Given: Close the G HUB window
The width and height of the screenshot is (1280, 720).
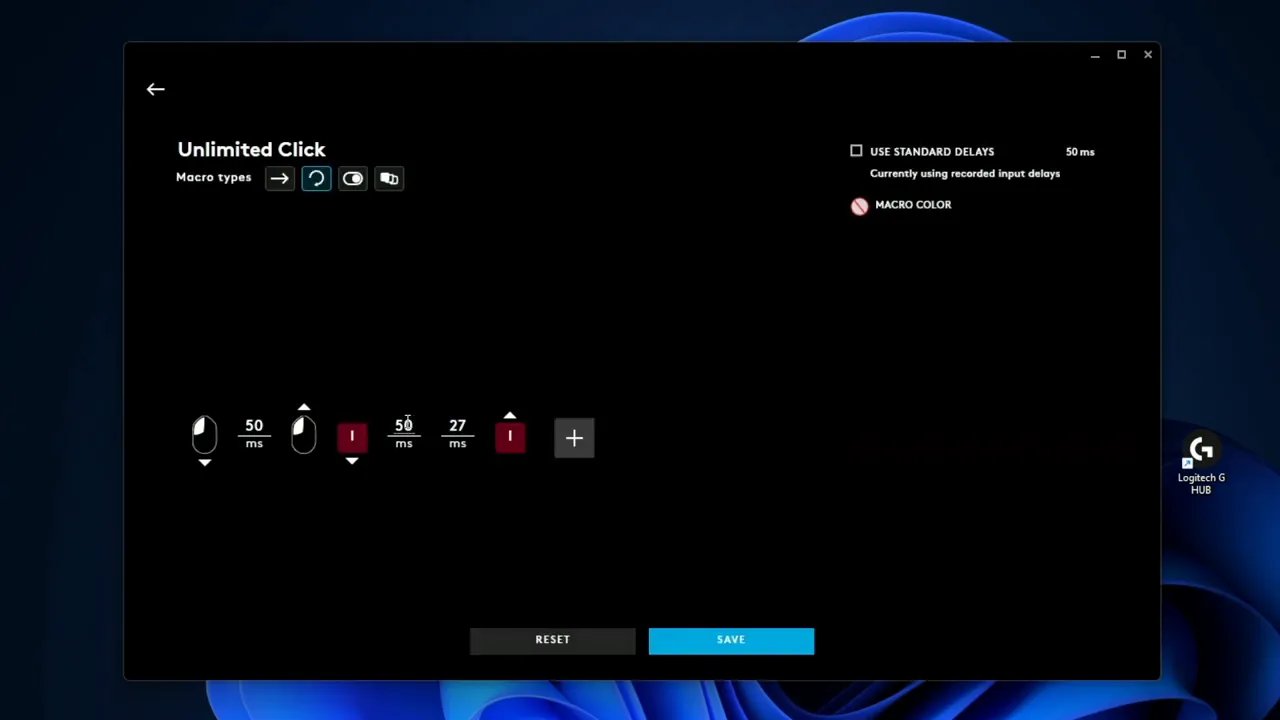Looking at the screenshot, I should [1148, 55].
